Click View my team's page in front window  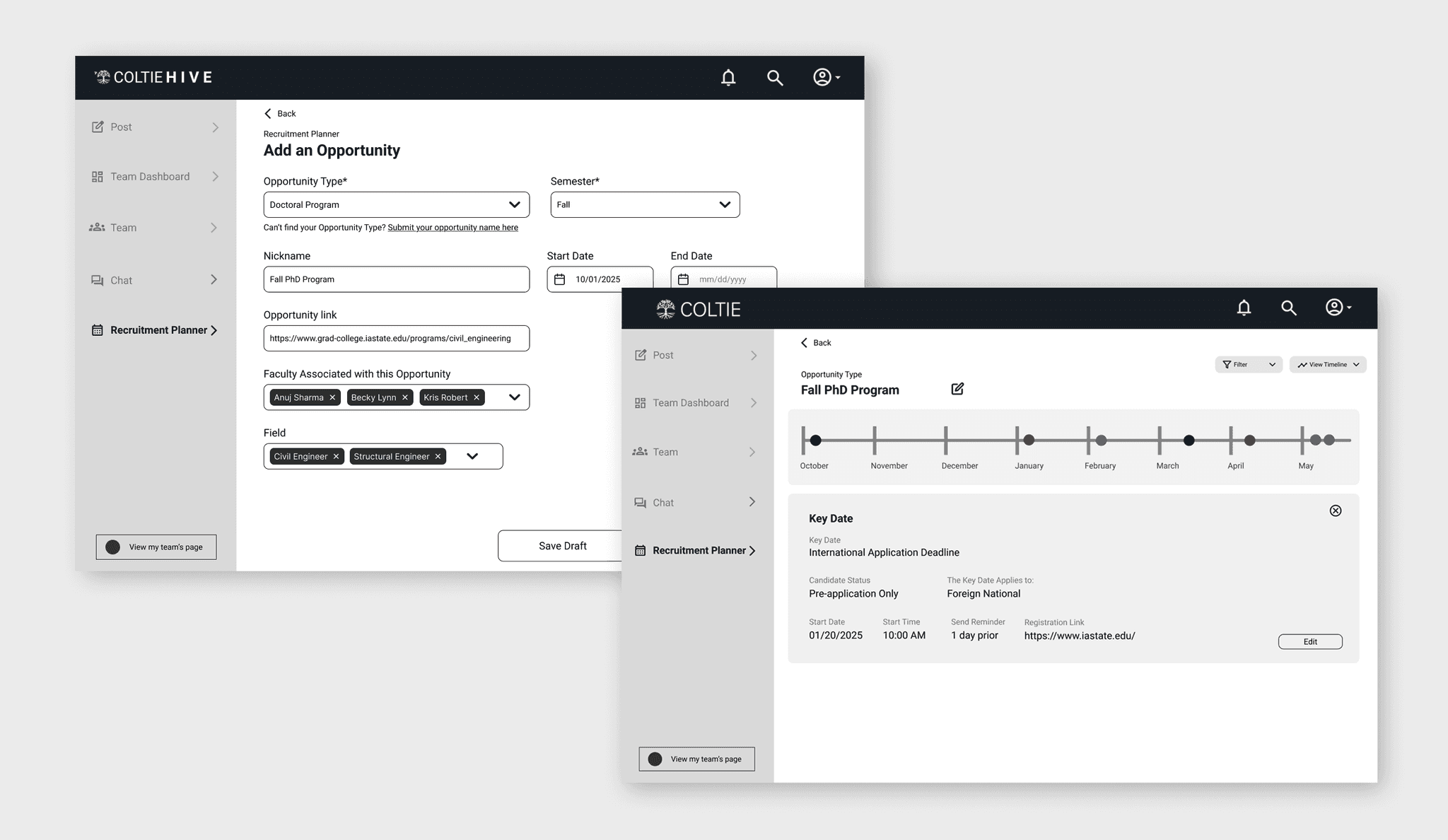pos(697,759)
